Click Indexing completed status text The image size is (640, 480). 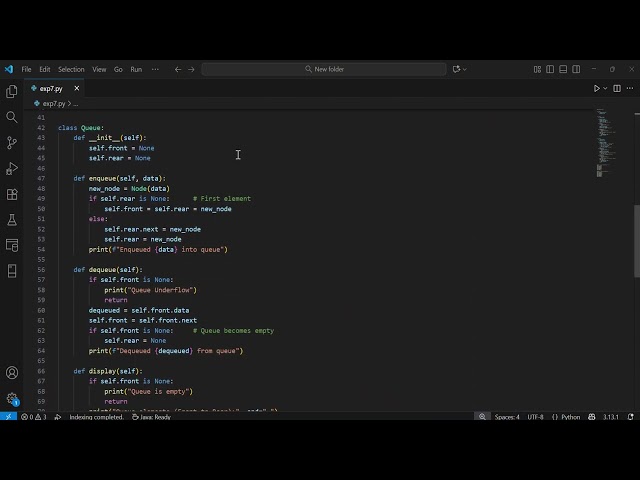(97, 417)
